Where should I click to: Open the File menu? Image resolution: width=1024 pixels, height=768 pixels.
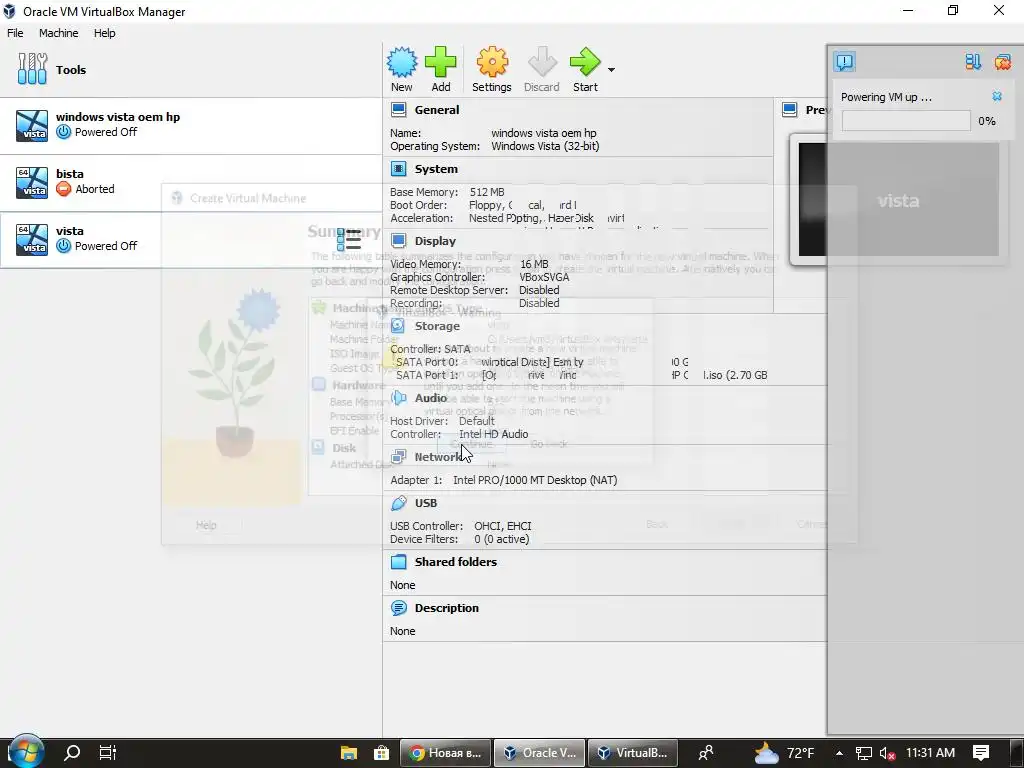[x=15, y=33]
